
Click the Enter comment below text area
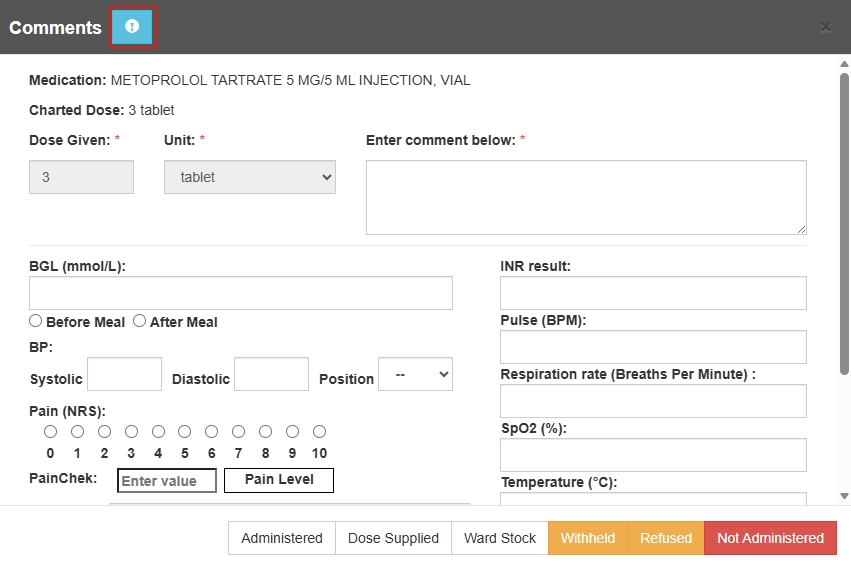tap(586, 197)
